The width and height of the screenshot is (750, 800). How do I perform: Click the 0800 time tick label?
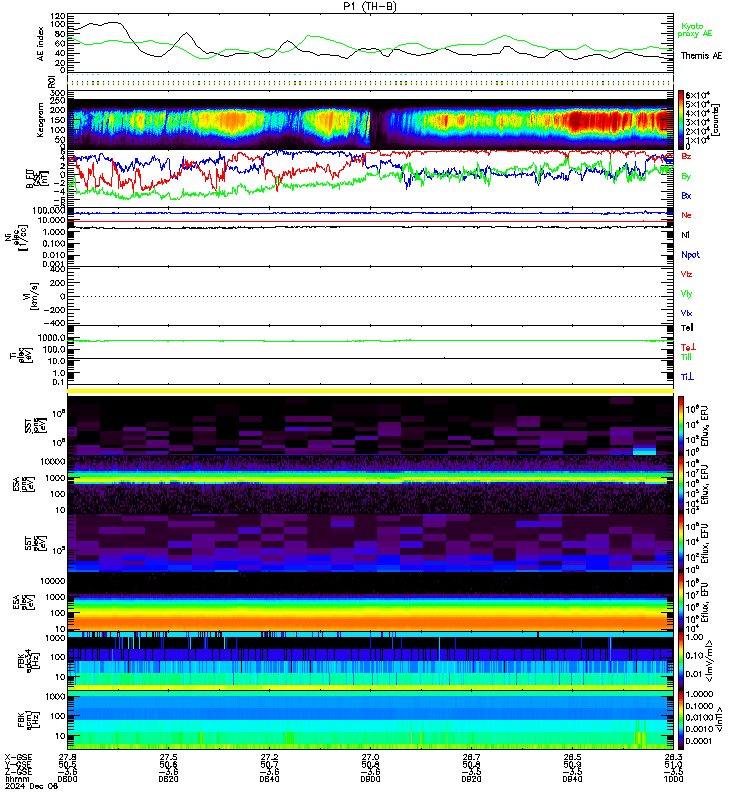coord(67,779)
